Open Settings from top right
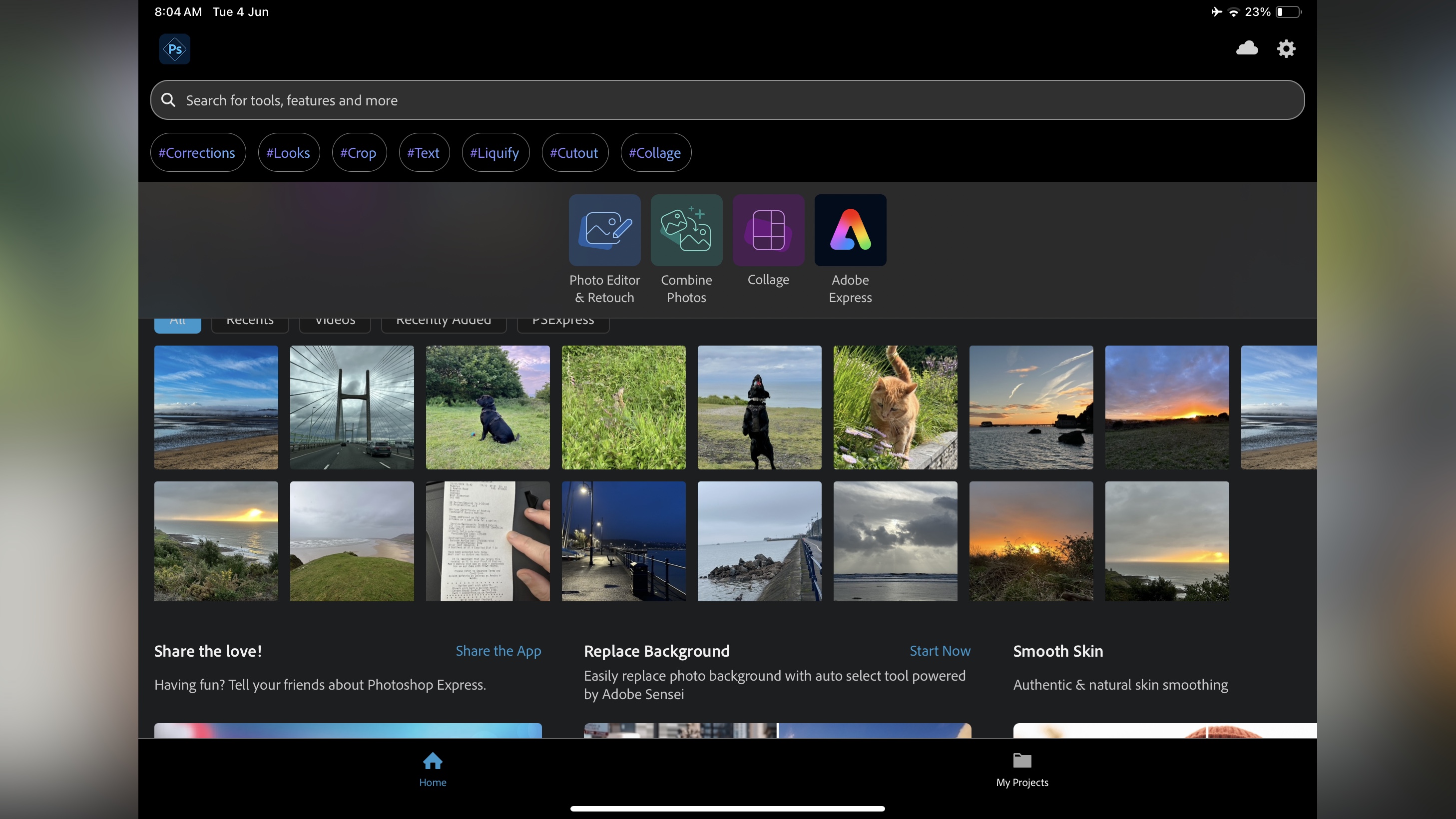 click(1287, 48)
